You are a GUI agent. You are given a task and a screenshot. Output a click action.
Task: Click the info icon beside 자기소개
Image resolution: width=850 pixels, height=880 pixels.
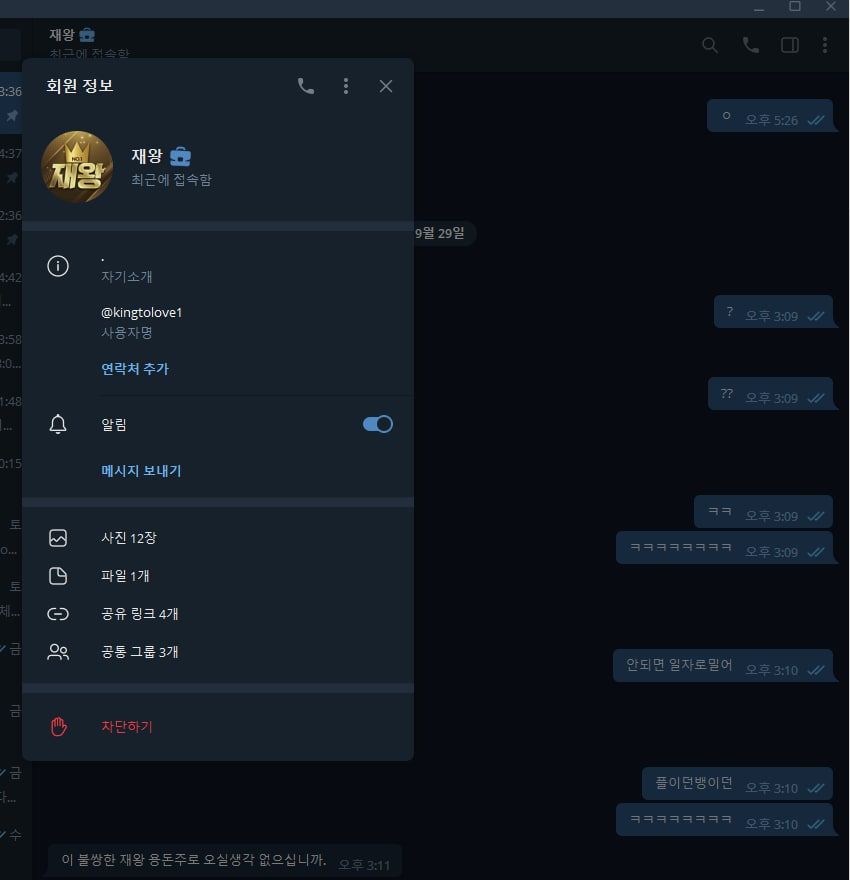point(58,266)
